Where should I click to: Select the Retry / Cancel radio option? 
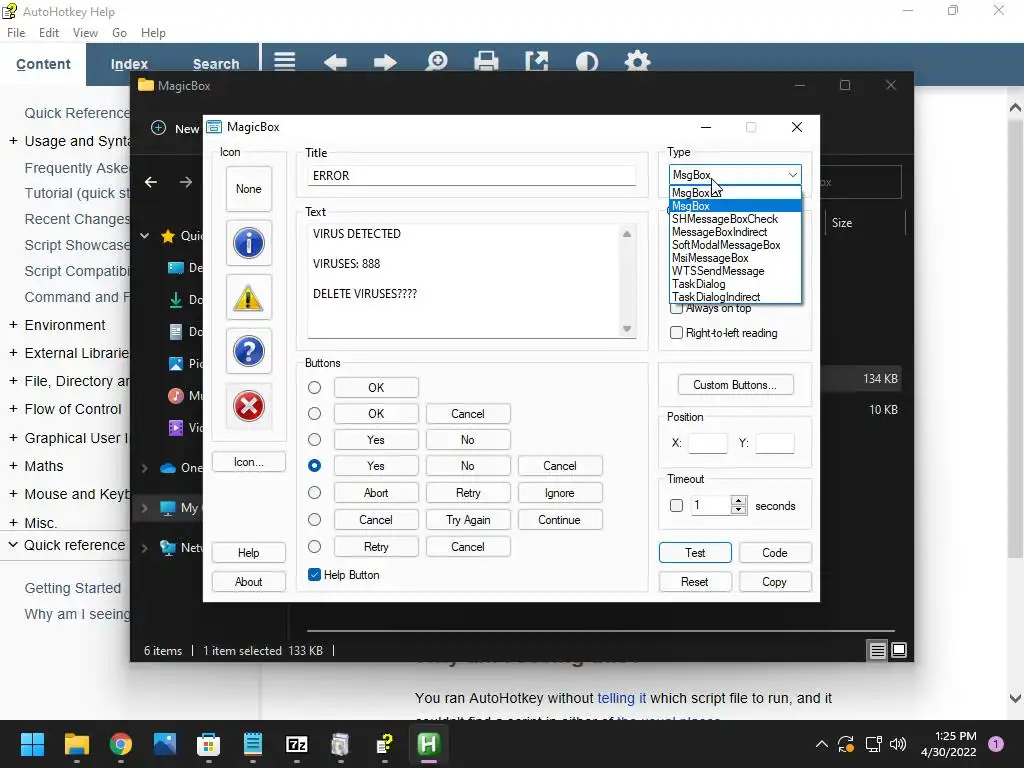click(x=314, y=547)
